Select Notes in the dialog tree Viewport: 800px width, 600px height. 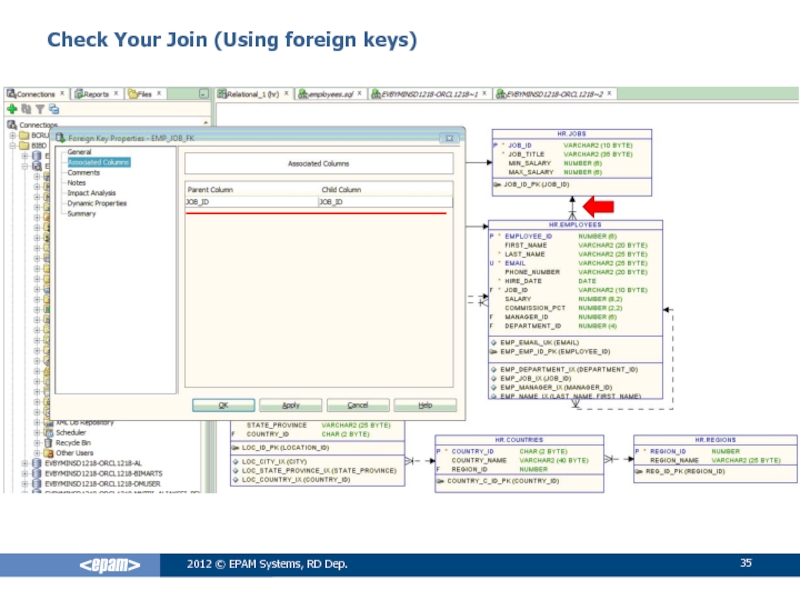click(77, 183)
